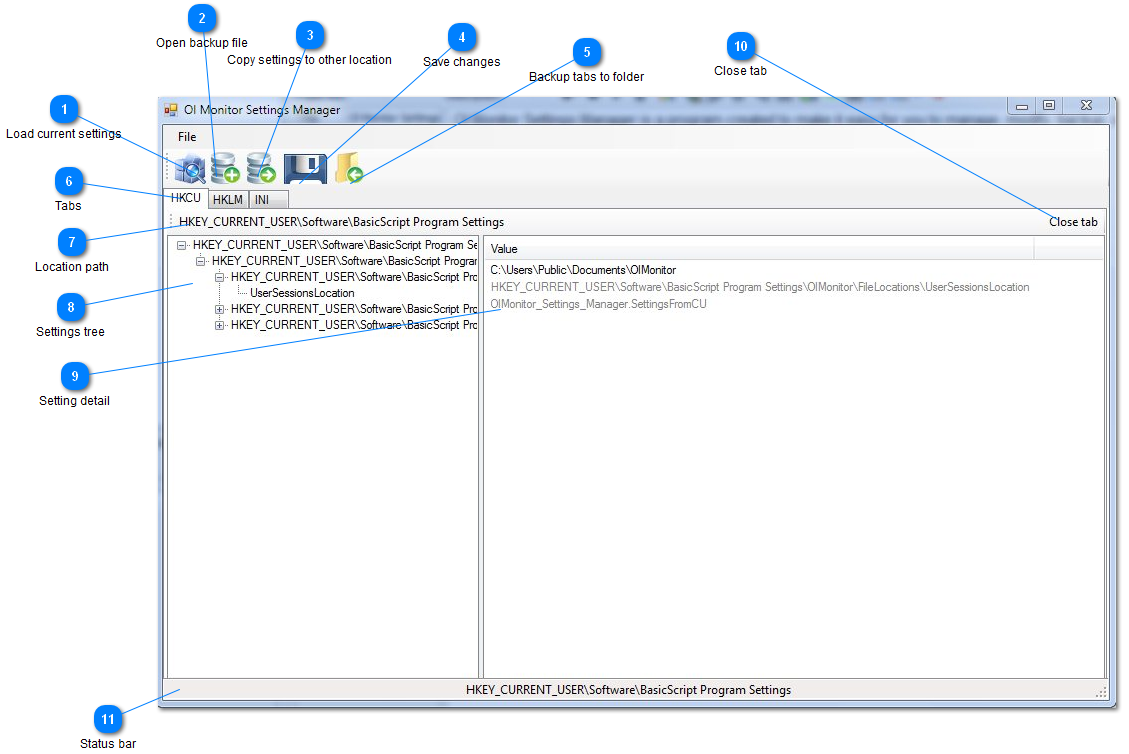Collapse the root BasicScript Program Settings tree node
This screenshot has width=1129, height=754.
point(182,245)
